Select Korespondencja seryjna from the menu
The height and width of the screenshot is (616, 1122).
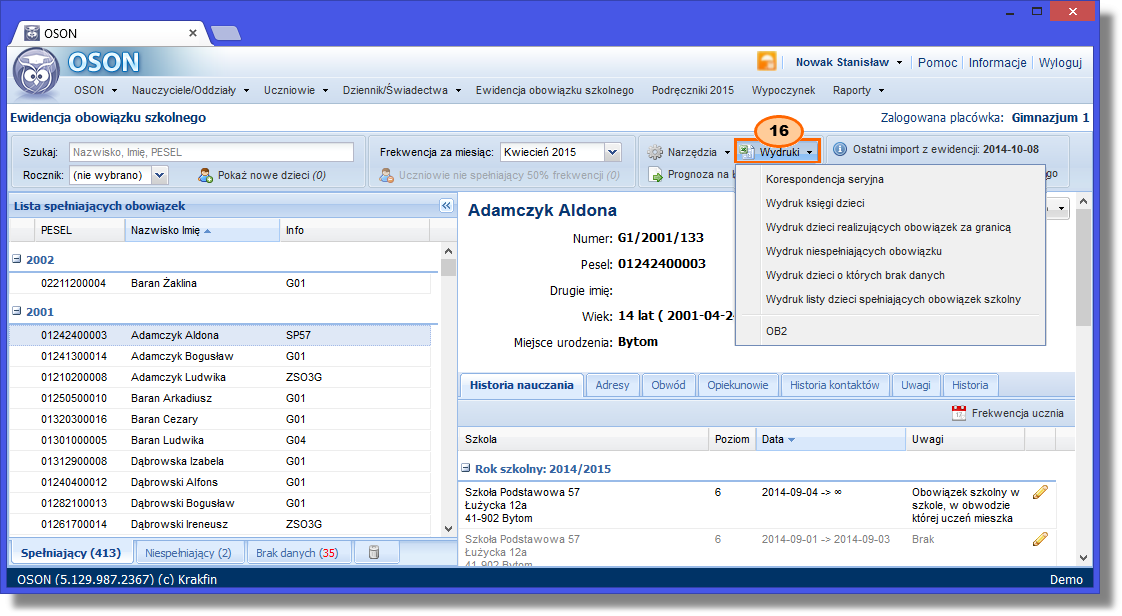[824, 180]
